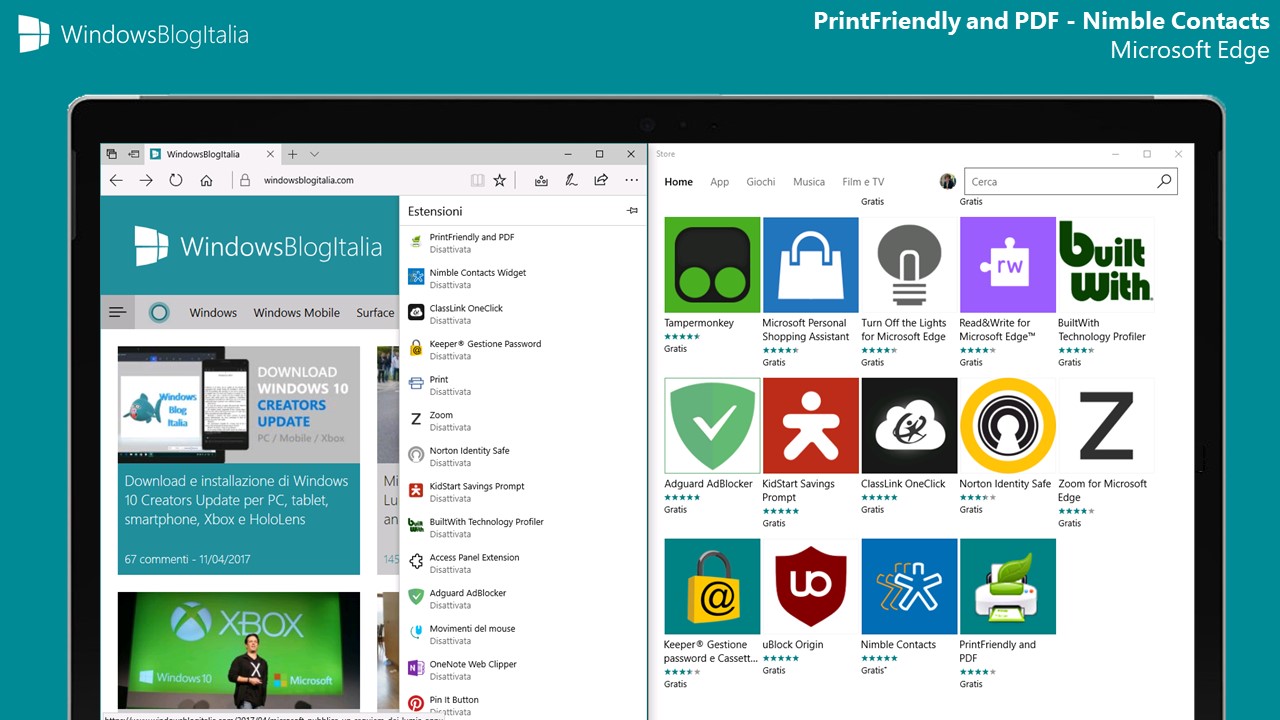The height and width of the screenshot is (720, 1280).
Task: Switch to Musica tab in Store
Action: point(809,182)
